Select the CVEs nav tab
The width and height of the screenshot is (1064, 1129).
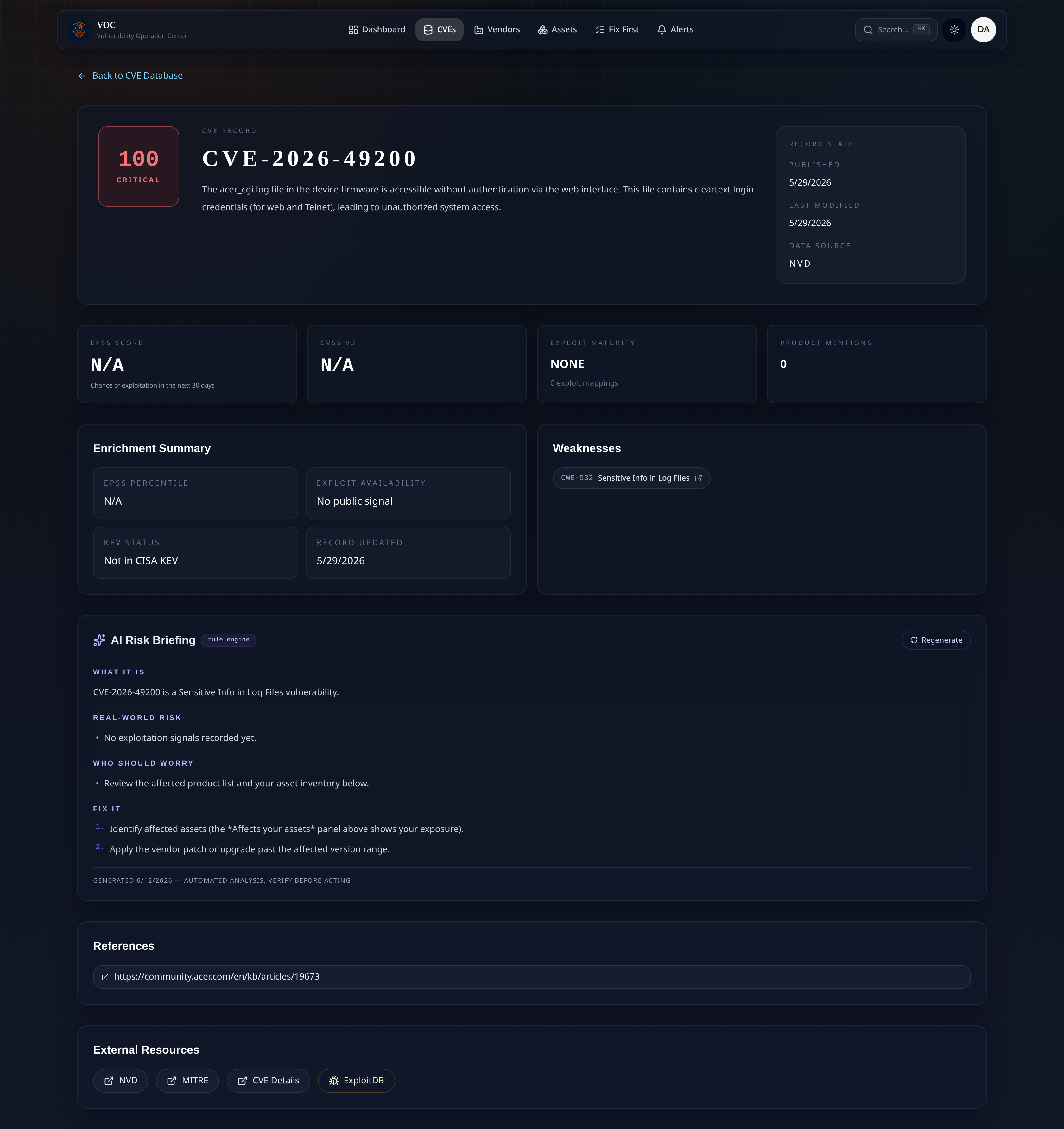(439, 29)
